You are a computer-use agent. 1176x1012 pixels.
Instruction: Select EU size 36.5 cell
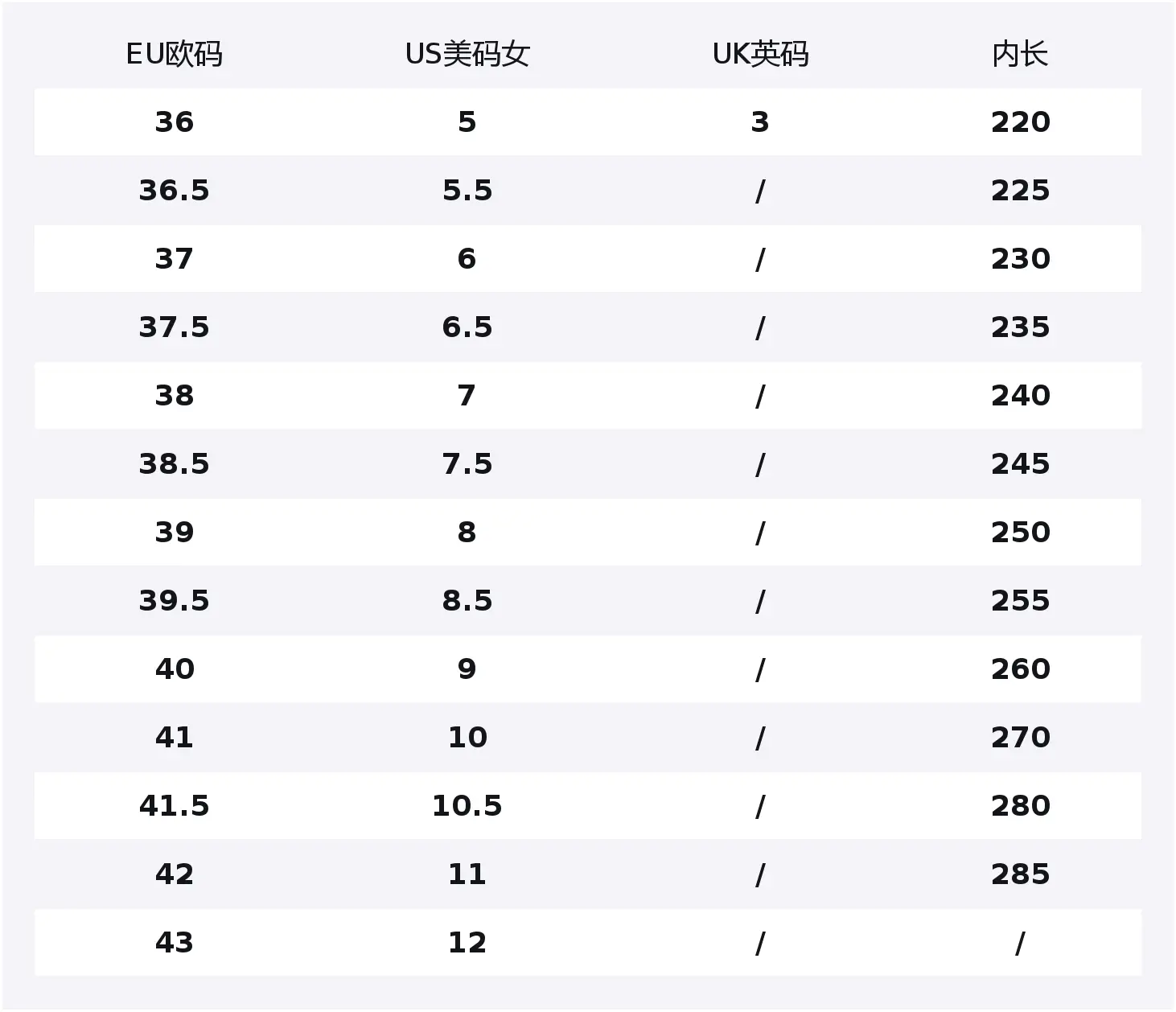(175, 191)
